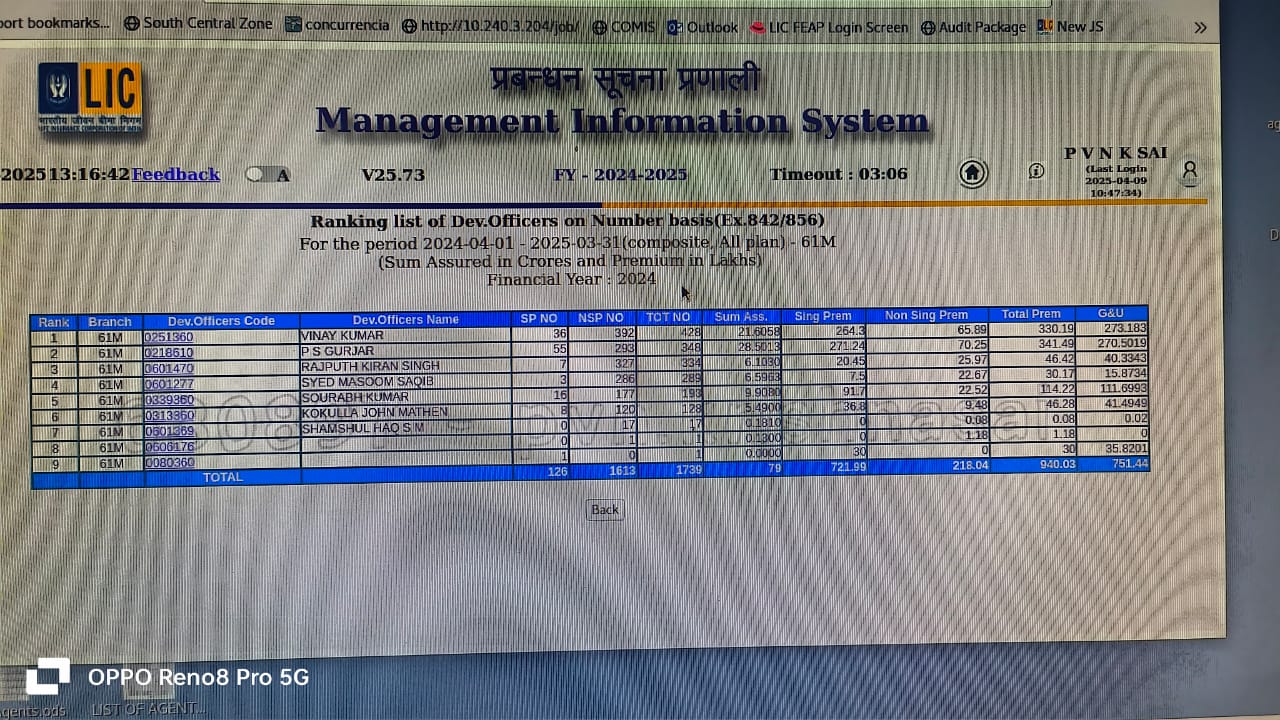Click the Back button
The height and width of the screenshot is (720, 1280).
pos(604,510)
